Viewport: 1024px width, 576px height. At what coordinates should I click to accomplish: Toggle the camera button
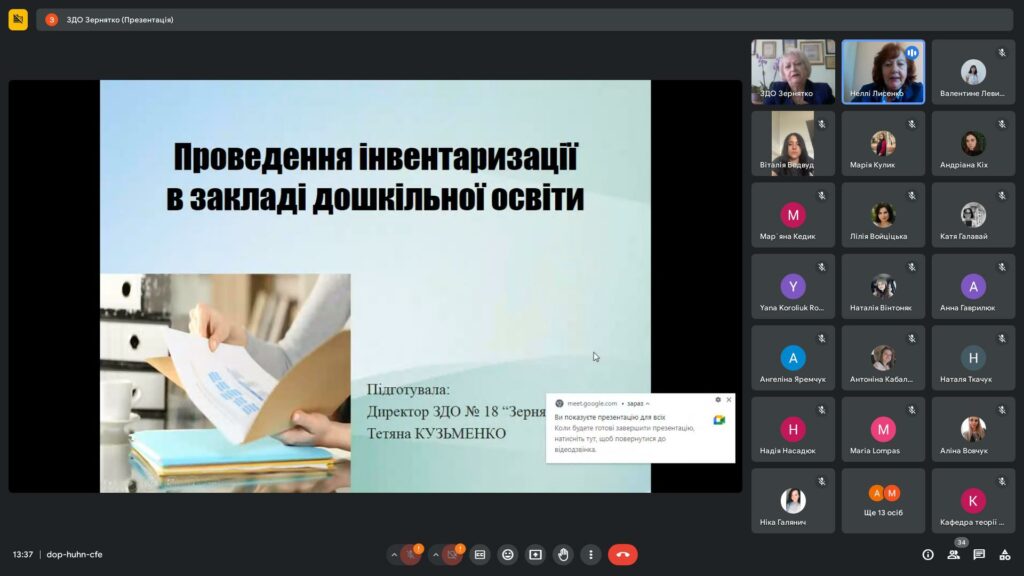click(452, 554)
